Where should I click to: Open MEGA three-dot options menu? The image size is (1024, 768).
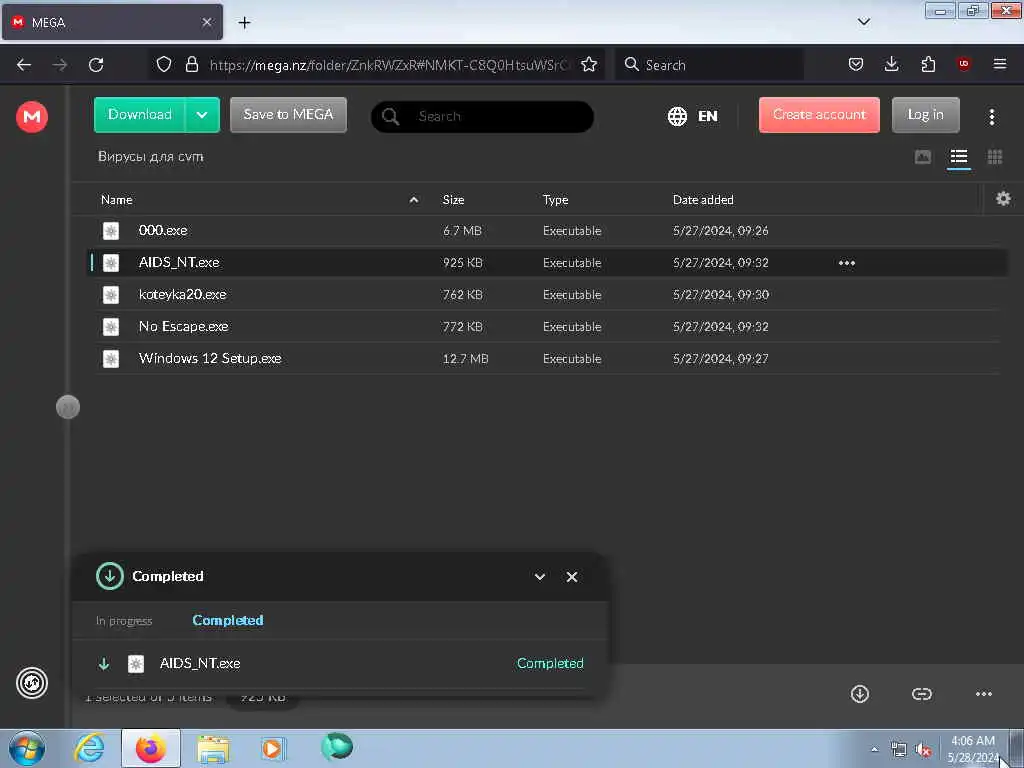point(991,116)
